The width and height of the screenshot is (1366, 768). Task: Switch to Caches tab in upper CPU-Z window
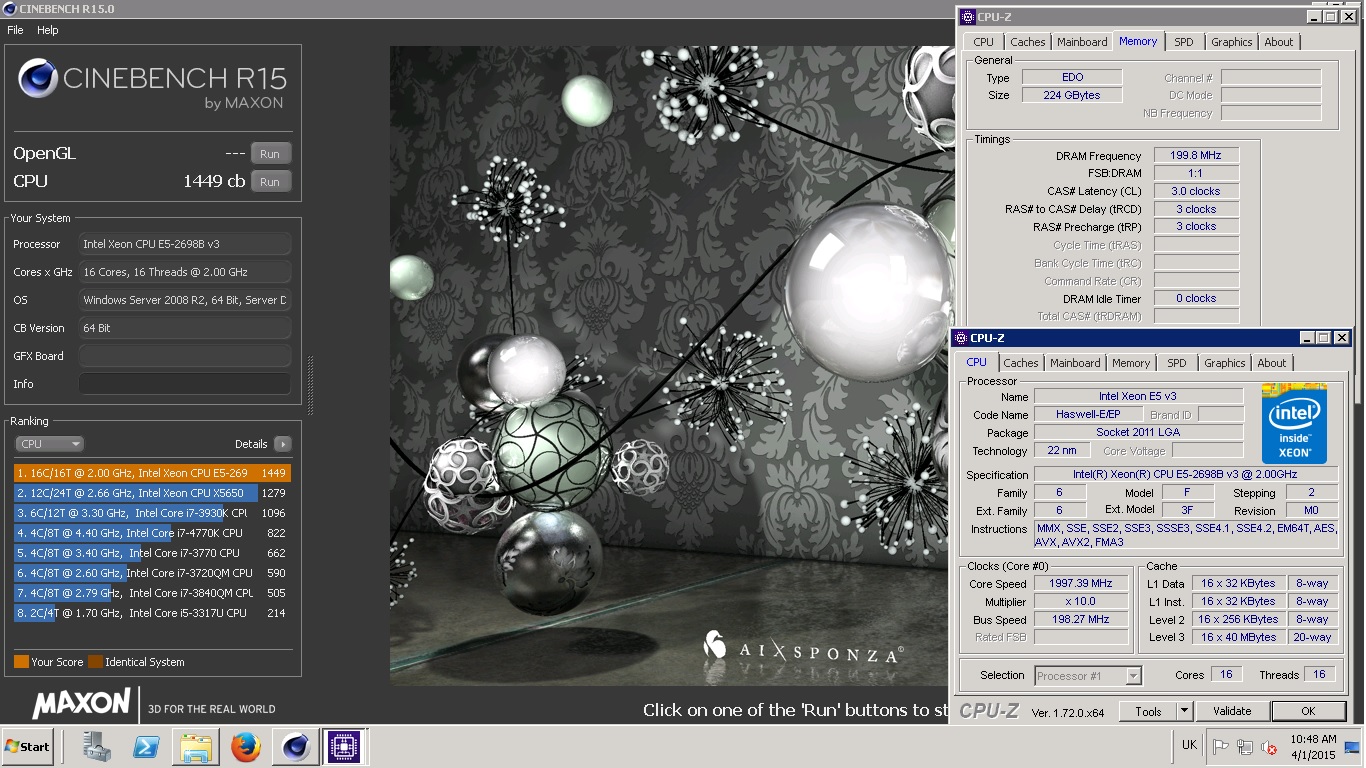1027,42
